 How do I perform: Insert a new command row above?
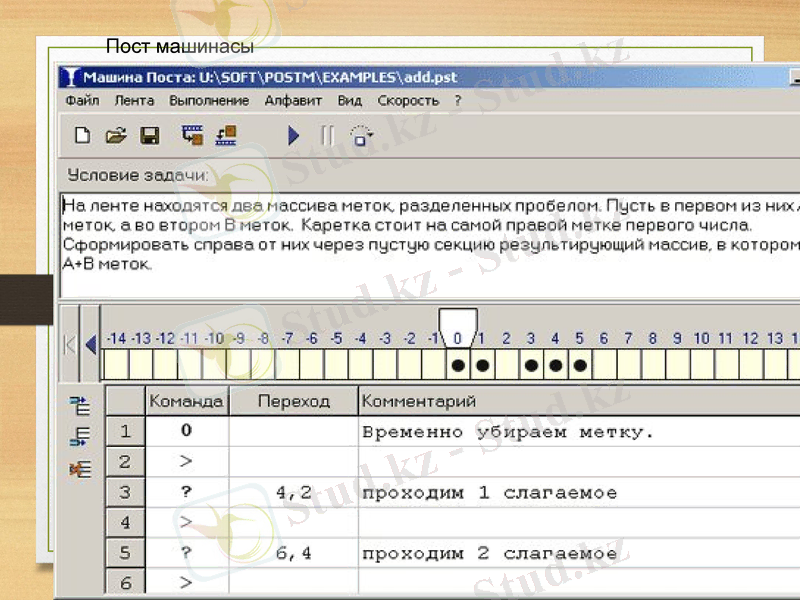83,405
